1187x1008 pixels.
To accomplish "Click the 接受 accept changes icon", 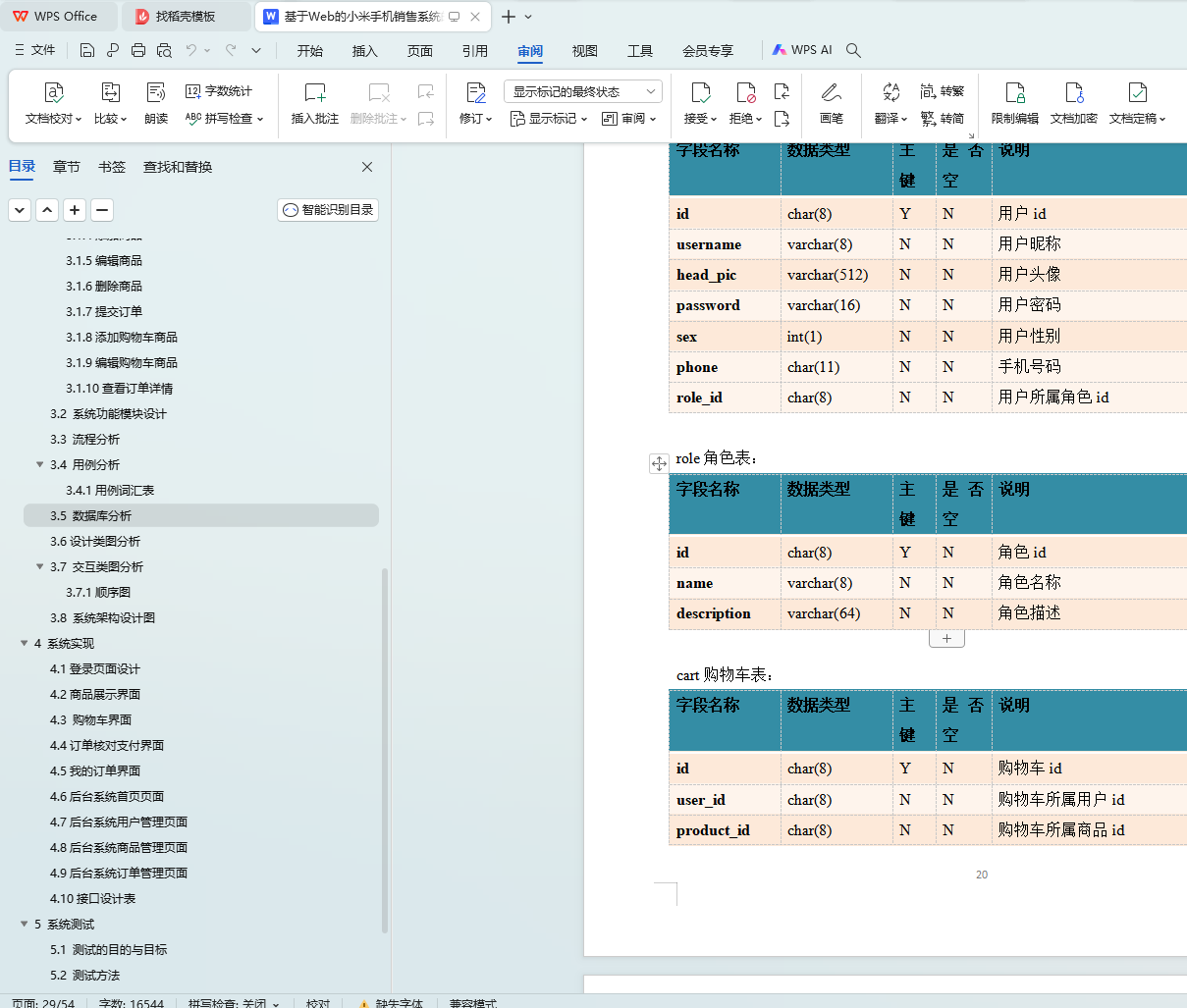I will point(700,92).
